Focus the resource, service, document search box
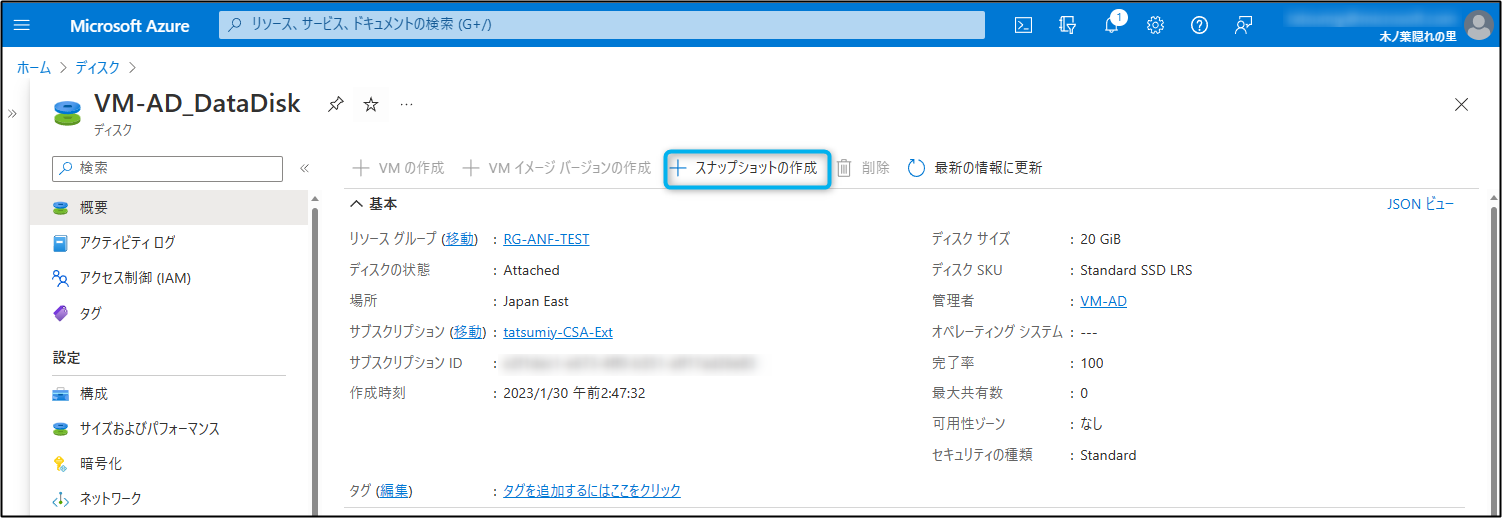1502x518 pixels. coord(602,25)
